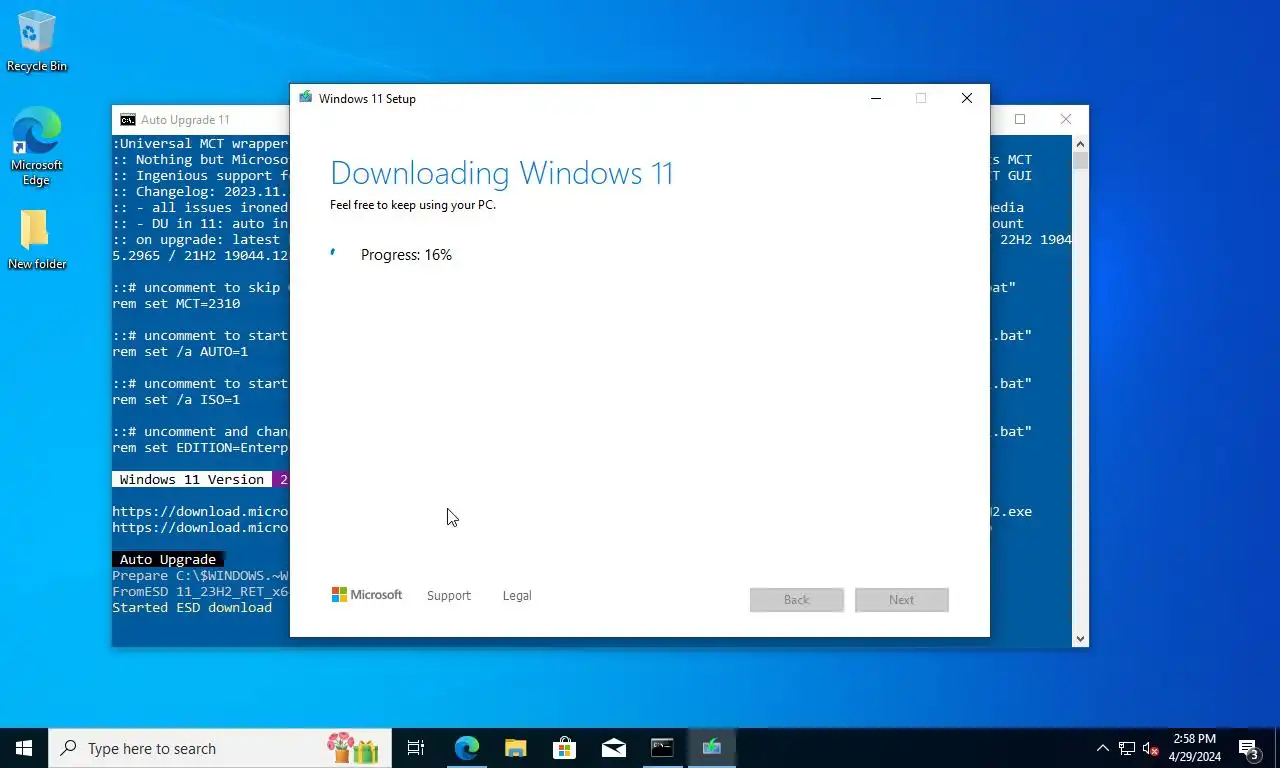Image resolution: width=1280 pixels, height=768 pixels.
Task: Click the Auto Upgrade 11 console title icon
Action: (x=128, y=120)
